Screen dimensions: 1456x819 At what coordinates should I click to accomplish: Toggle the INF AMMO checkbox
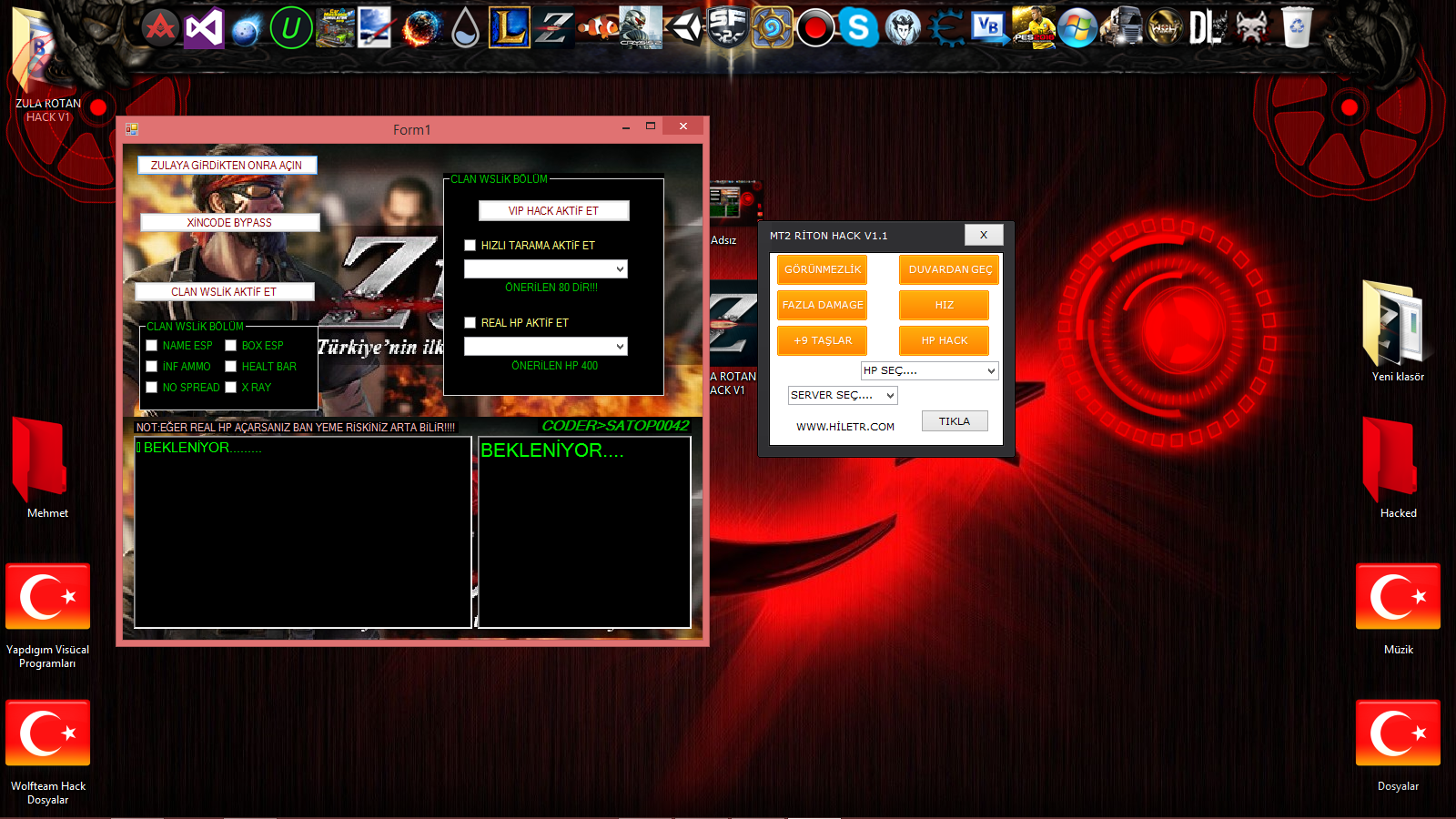click(152, 367)
